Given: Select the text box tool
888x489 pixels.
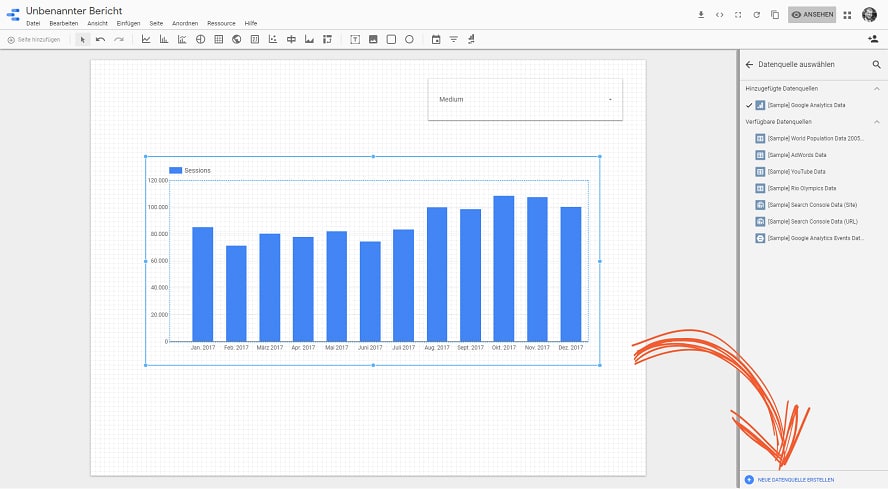Looking at the screenshot, I should point(355,40).
